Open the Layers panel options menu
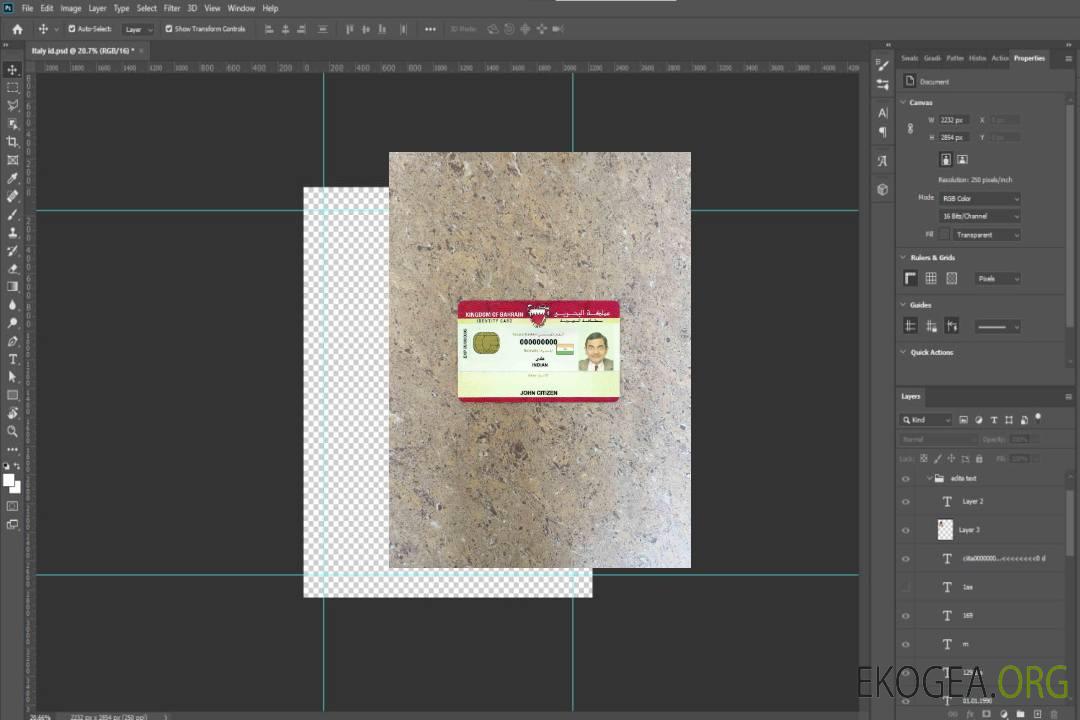The image size is (1080, 720). point(1068,397)
